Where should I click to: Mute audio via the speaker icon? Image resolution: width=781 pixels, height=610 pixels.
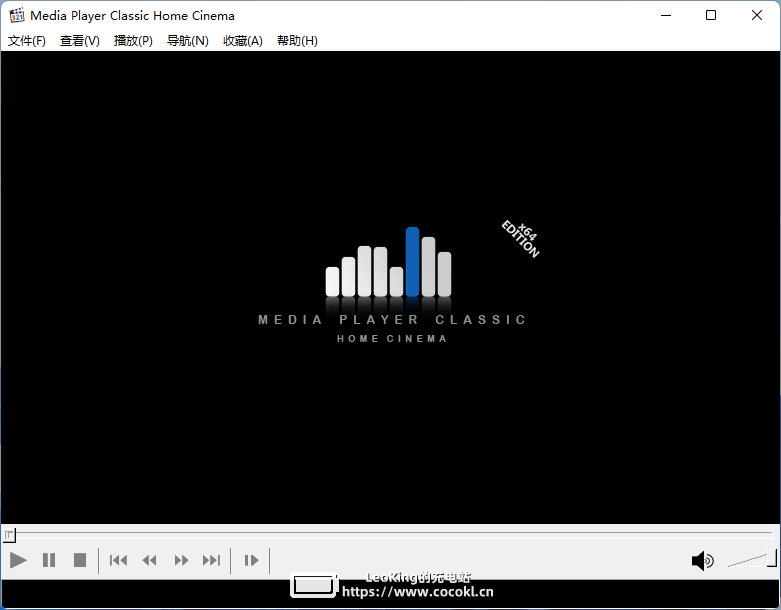(702, 561)
